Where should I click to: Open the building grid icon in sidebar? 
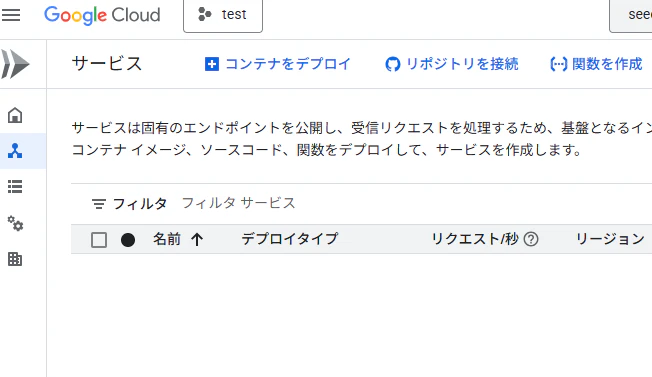[15, 259]
